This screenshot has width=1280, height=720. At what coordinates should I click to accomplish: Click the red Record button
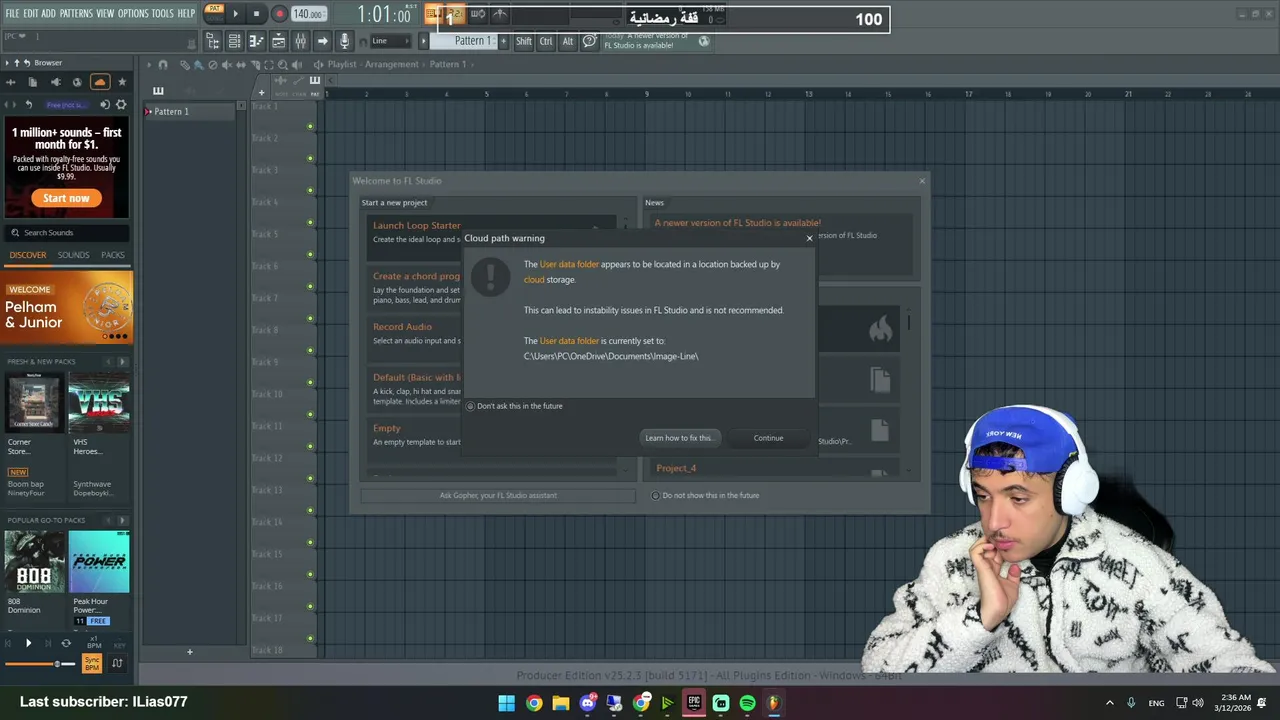[279, 14]
